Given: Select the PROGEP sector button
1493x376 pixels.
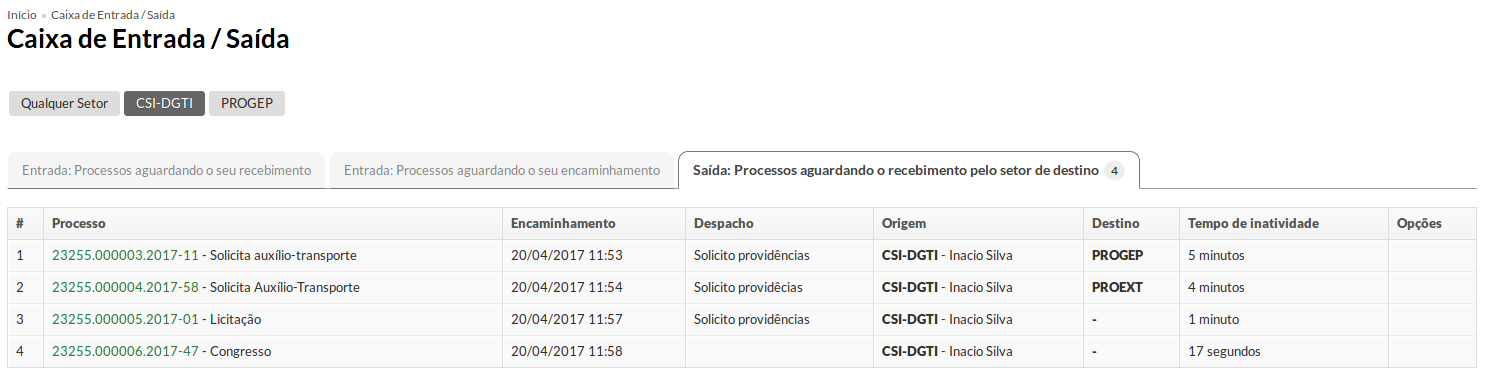Looking at the screenshot, I should point(247,103).
